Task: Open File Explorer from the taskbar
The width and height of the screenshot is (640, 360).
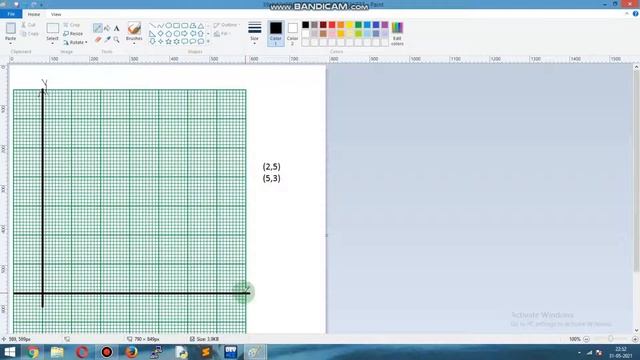Action: tap(57, 352)
